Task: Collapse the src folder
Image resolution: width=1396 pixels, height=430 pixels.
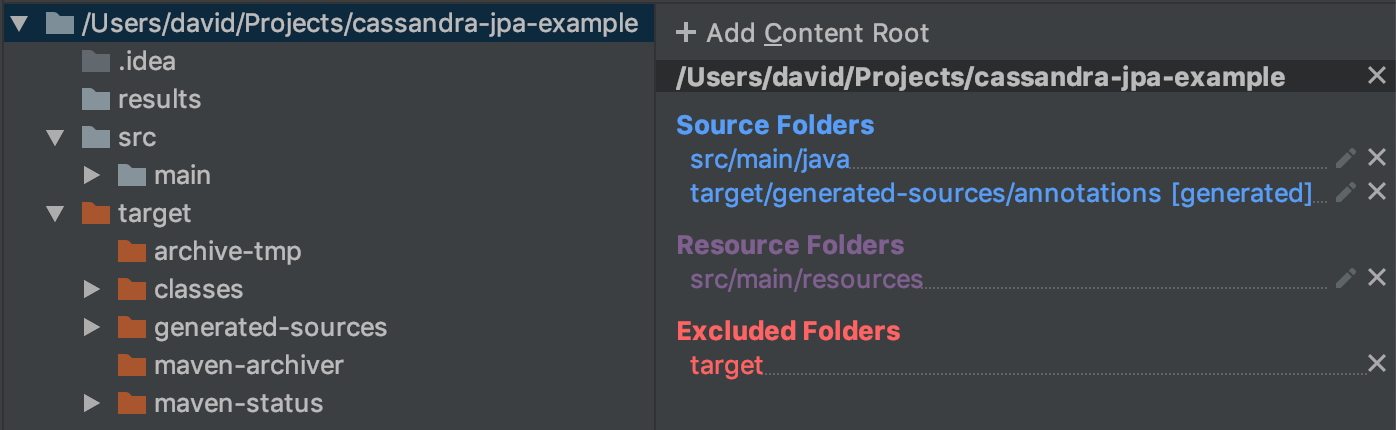Action: 55,137
